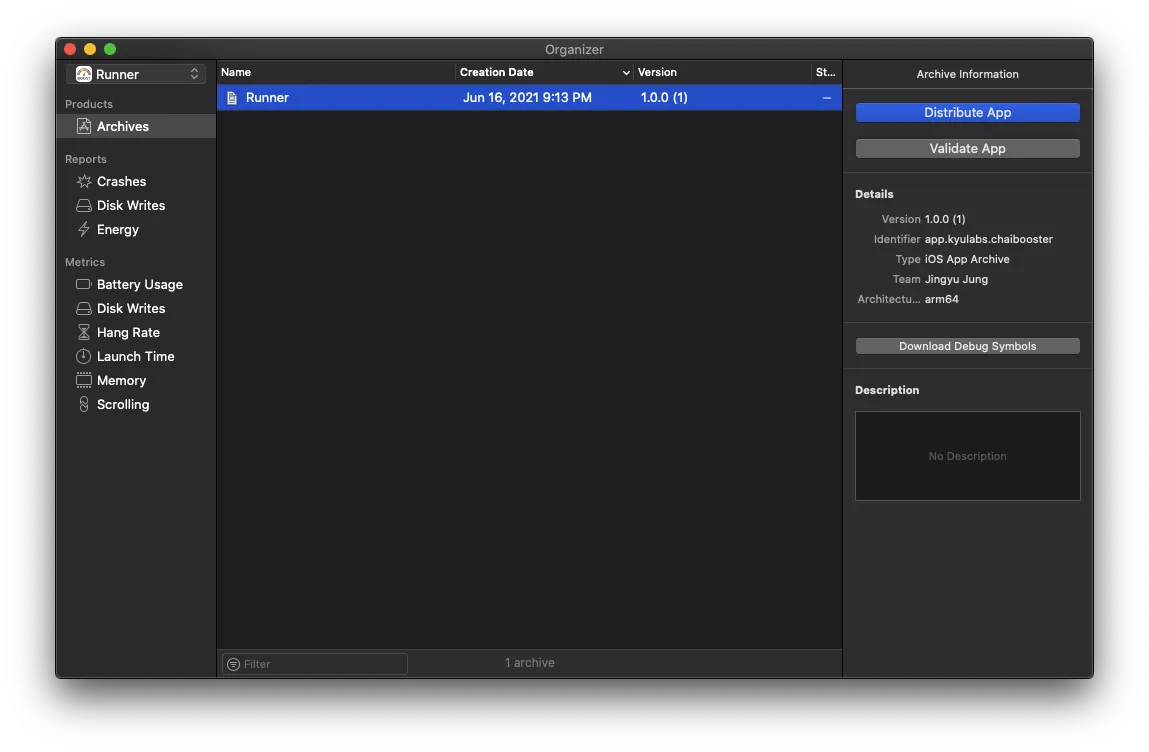Click the filter icon in search field
The height and width of the screenshot is (752, 1149).
233,664
